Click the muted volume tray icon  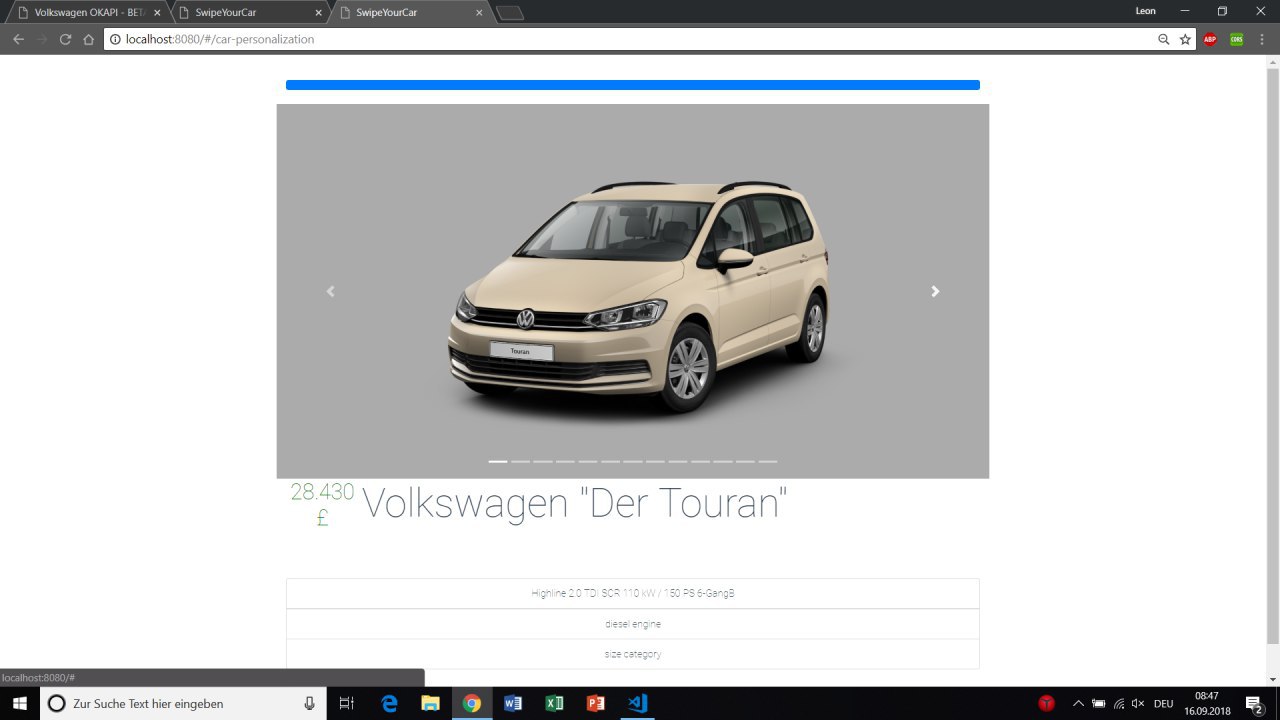click(x=1138, y=703)
